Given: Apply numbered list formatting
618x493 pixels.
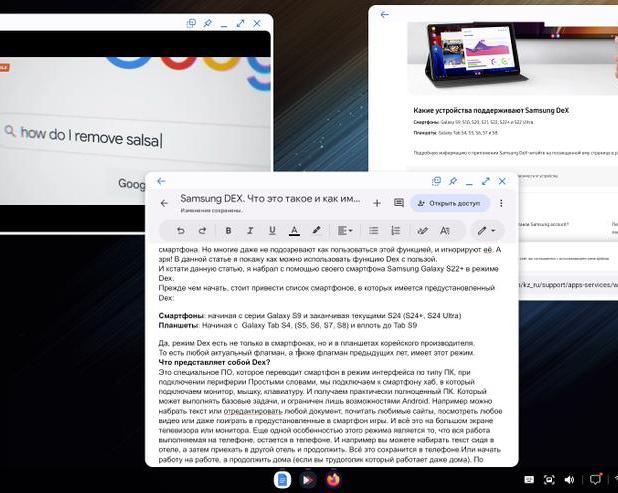Looking at the screenshot, I should tap(395, 231).
